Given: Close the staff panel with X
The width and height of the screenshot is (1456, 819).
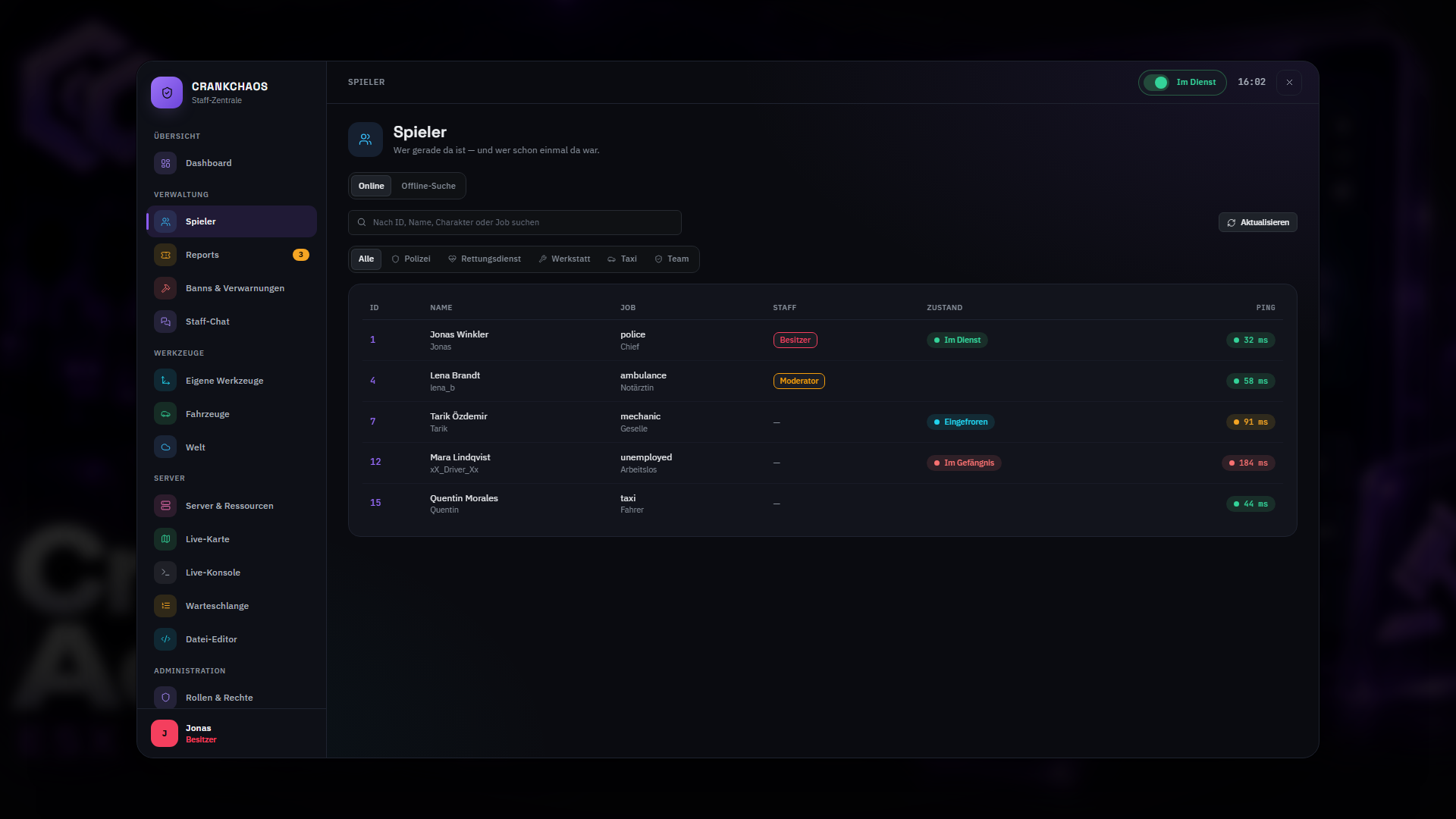Looking at the screenshot, I should coord(1289,83).
